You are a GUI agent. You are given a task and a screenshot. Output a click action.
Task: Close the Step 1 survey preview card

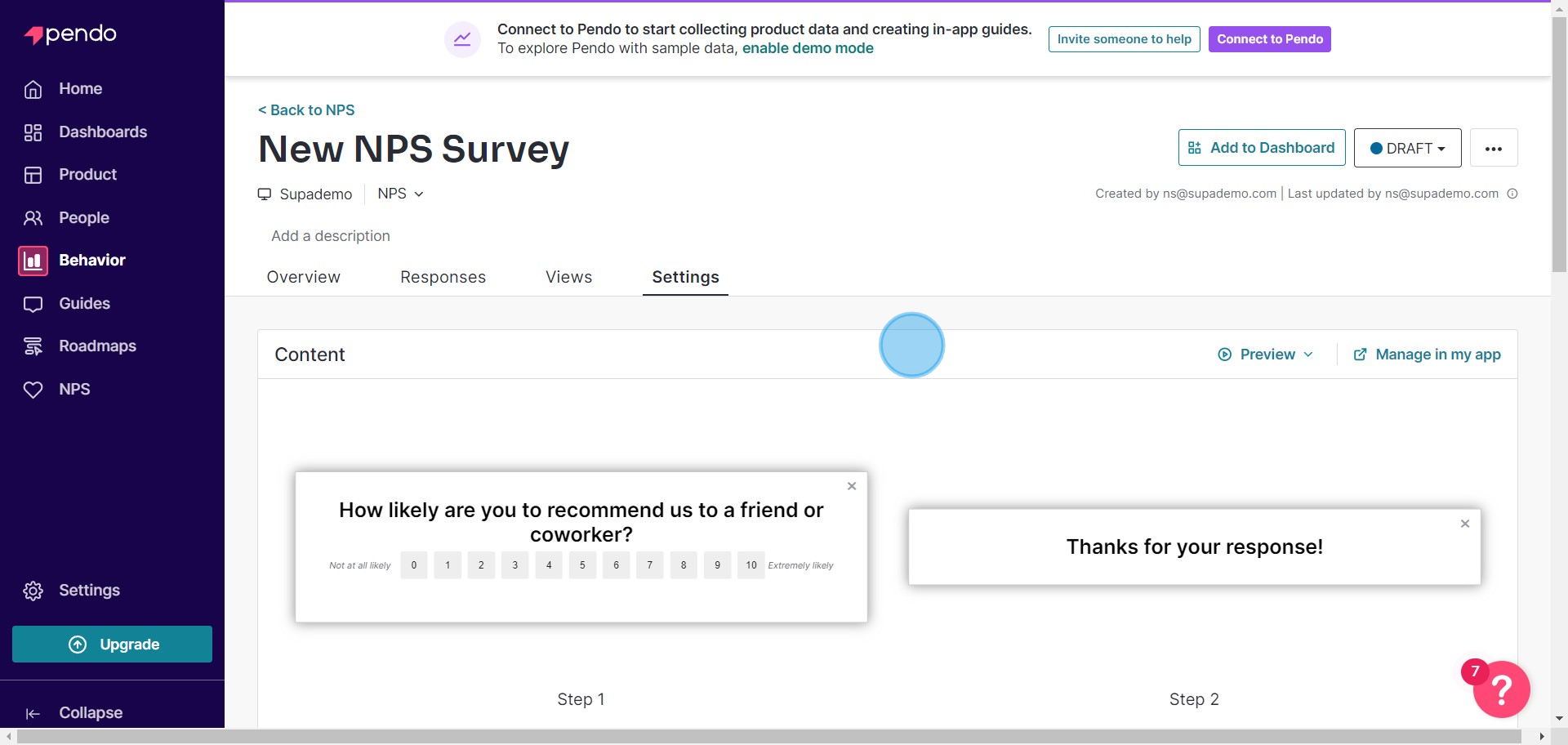click(x=852, y=486)
